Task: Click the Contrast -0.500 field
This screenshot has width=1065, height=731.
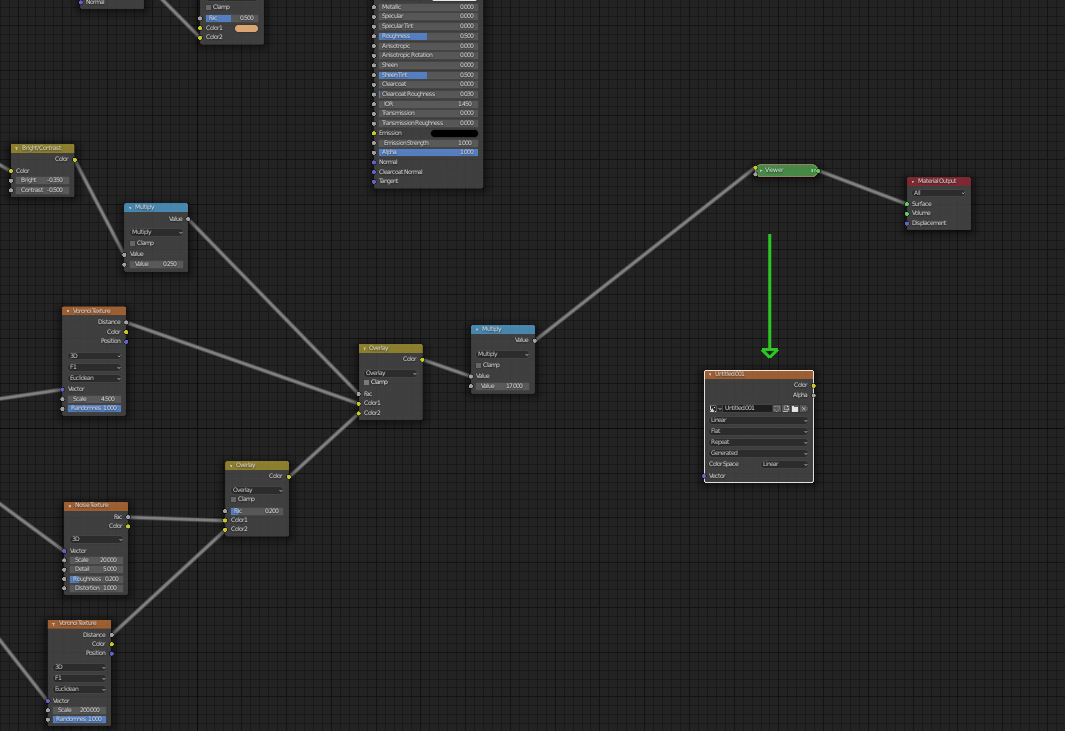Action: (43, 190)
